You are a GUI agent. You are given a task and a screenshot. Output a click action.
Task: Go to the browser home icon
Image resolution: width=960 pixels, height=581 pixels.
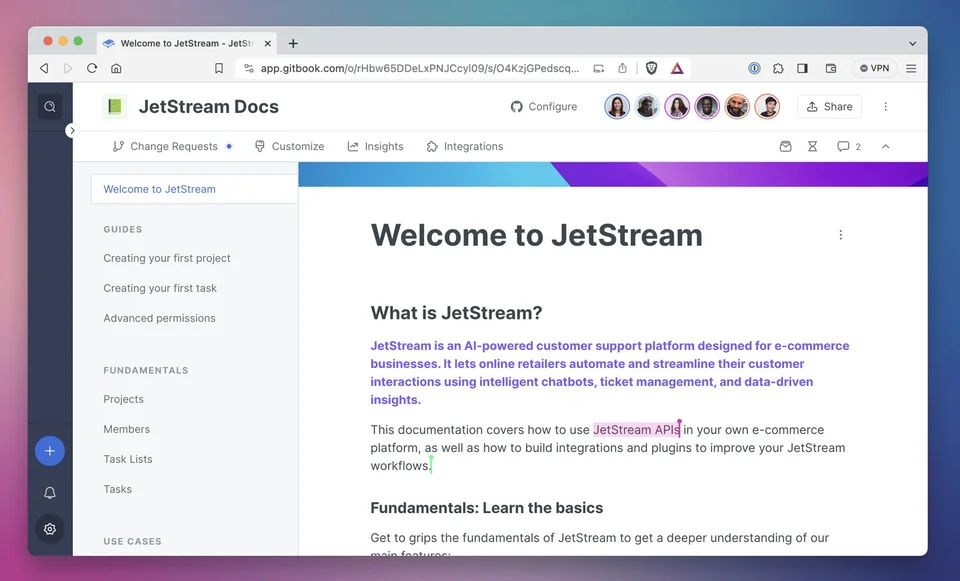[x=116, y=68]
